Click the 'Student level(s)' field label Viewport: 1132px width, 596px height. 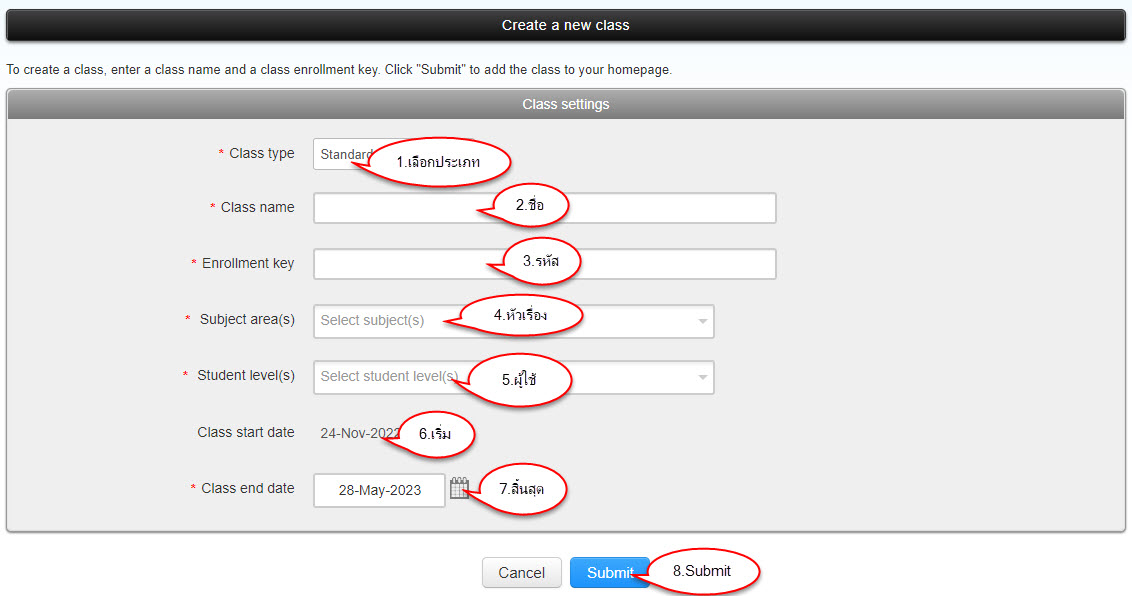(245, 375)
